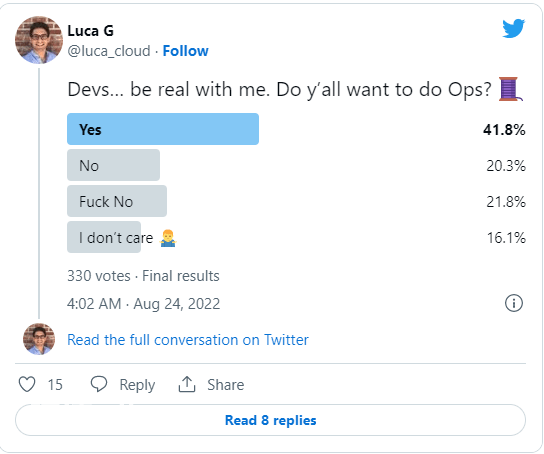Click the small avatar beside conversation link

tap(39, 339)
